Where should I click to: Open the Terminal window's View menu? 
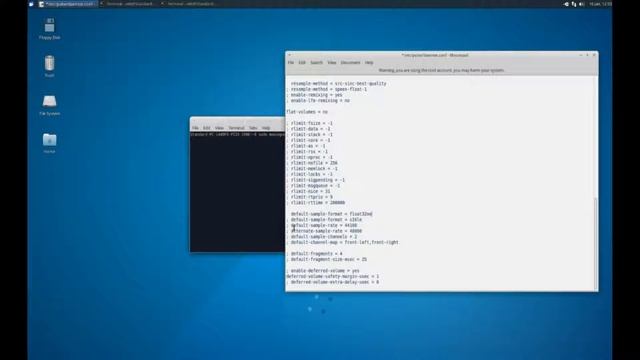219,128
